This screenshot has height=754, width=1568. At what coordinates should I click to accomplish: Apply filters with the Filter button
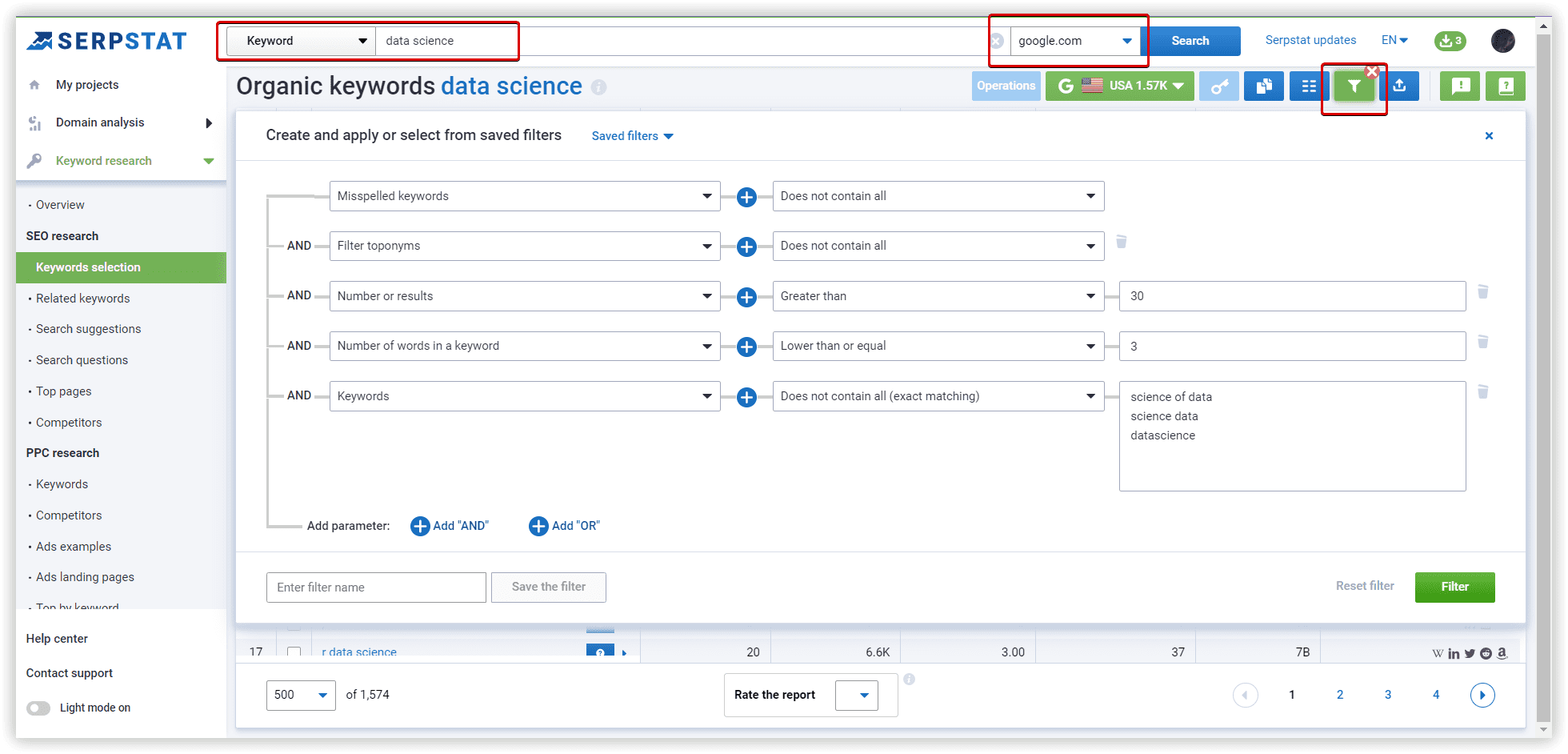(1454, 587)
